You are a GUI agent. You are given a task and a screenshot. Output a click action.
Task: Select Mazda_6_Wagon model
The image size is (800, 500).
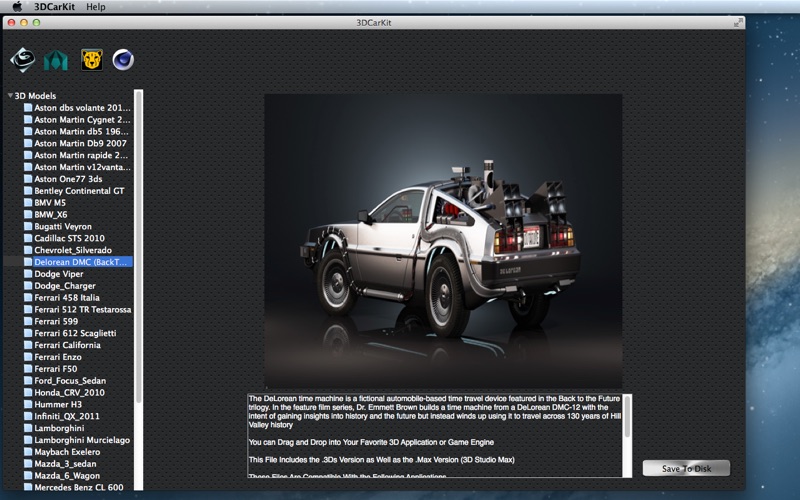tap(67, 476)
